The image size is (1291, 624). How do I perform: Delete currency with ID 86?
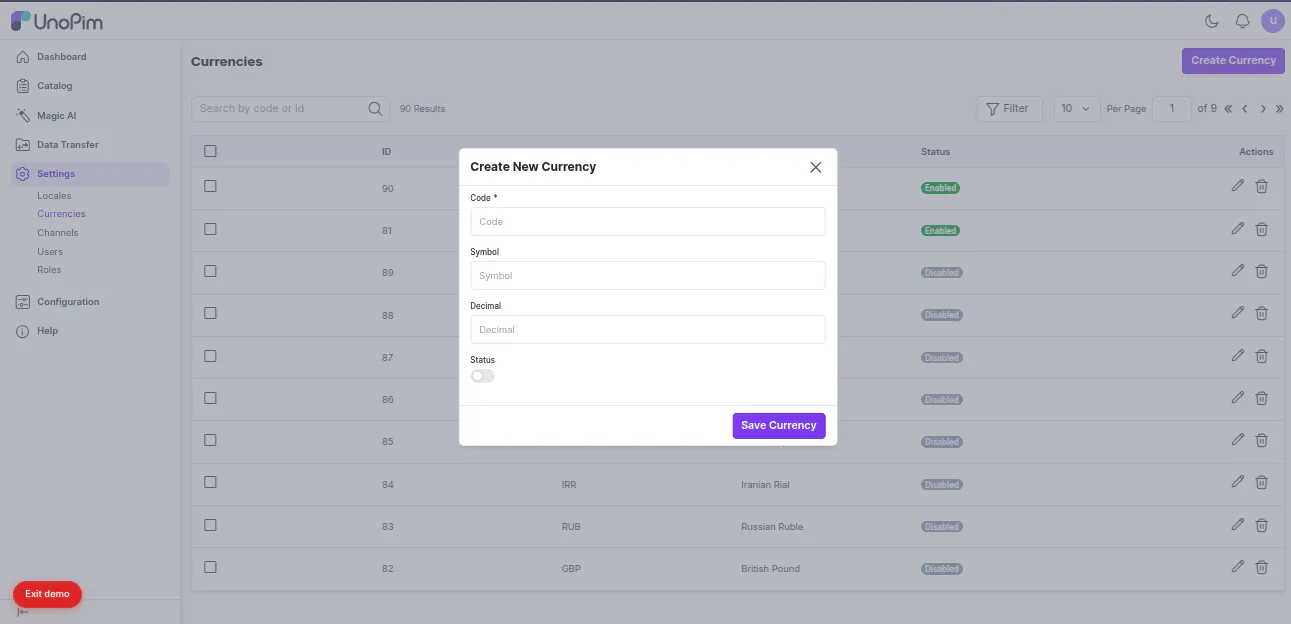click(1262, 398)
